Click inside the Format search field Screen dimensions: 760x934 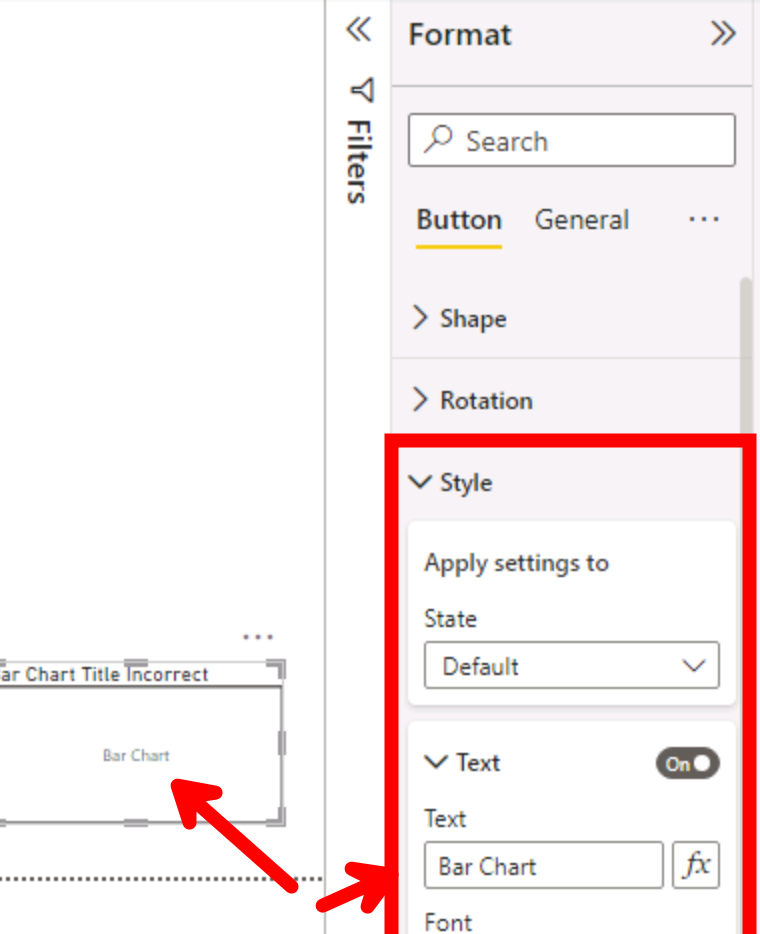pyautogui.click(x=571, y=140)
